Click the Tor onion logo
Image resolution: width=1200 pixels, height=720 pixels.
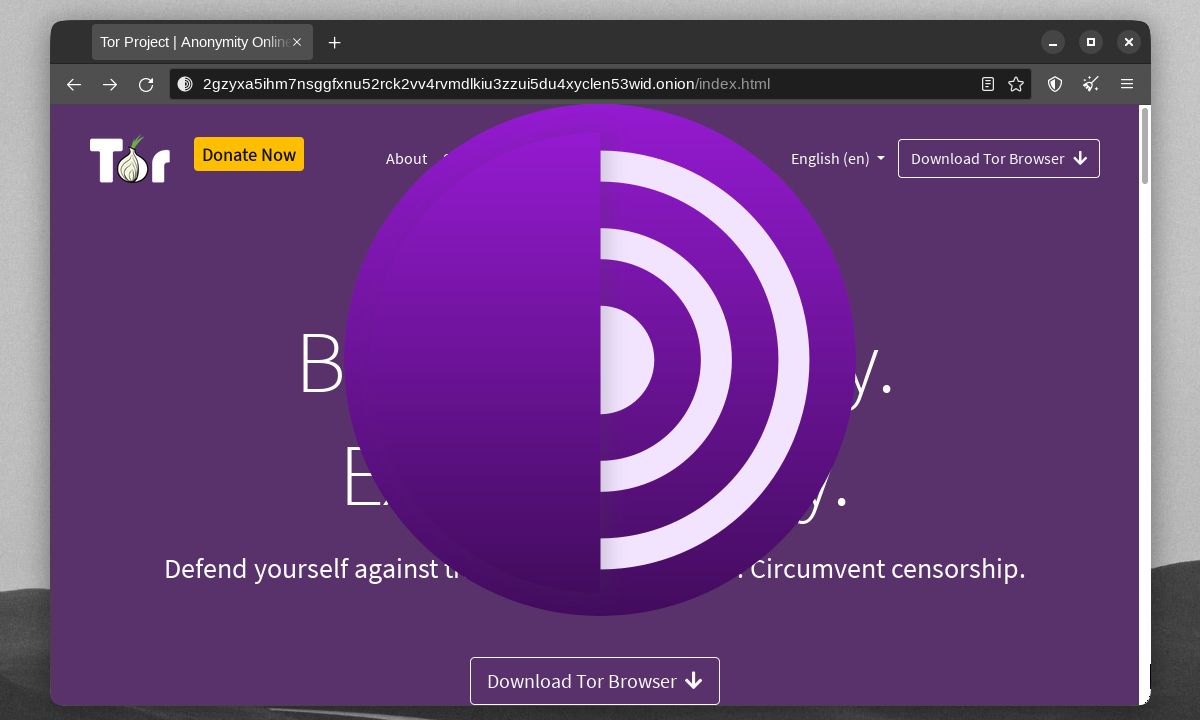[130, 160]
